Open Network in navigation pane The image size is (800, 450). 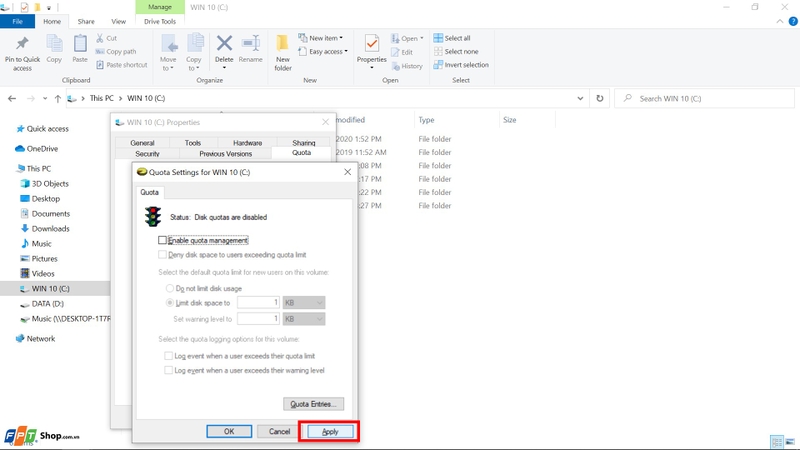pos(40,339)
